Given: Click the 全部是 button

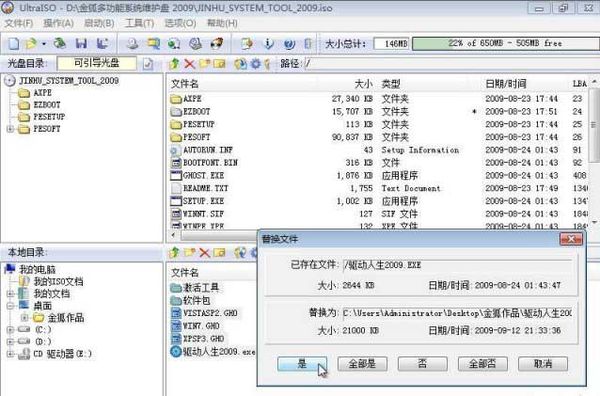Looking at the screenshot, I should pos(362,363).
